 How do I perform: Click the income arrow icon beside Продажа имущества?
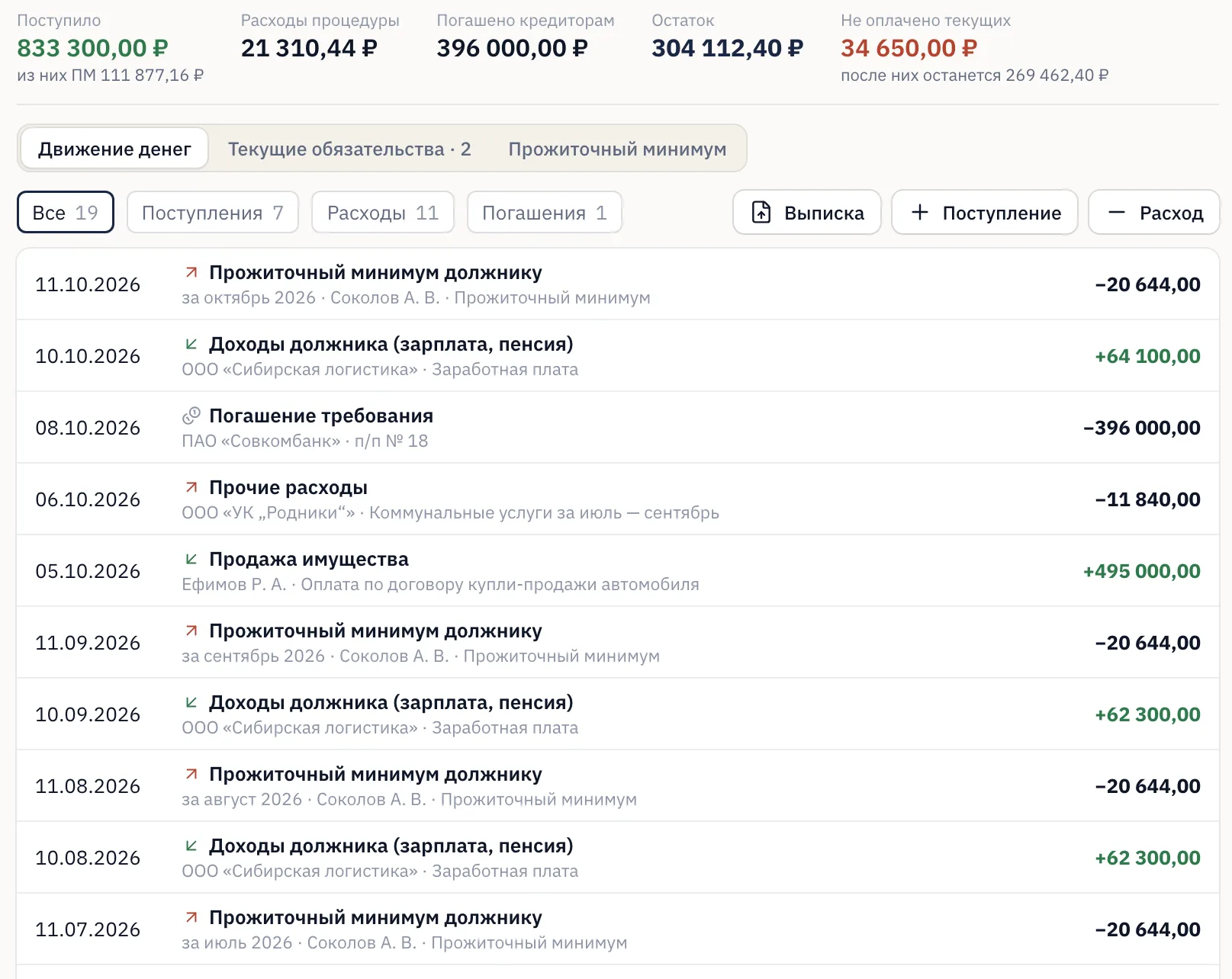(191, 559)
